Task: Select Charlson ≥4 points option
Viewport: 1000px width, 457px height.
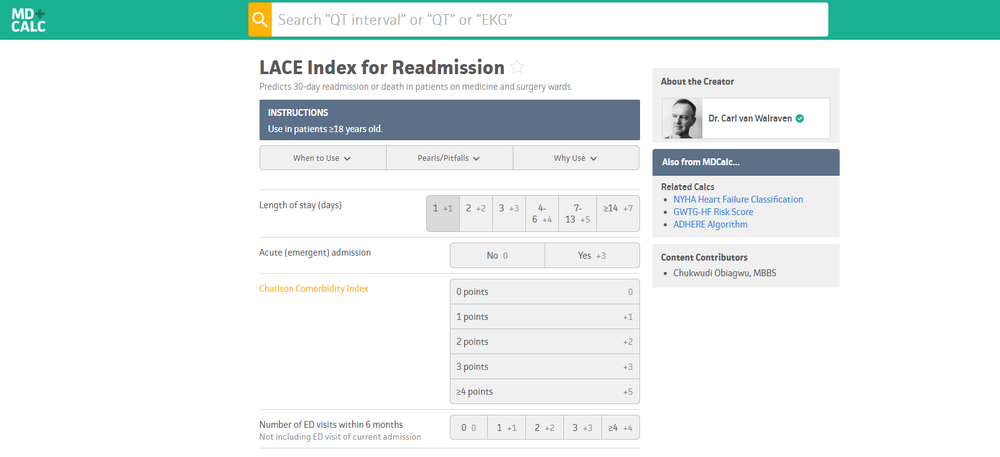Action: [x=545, y=391]
